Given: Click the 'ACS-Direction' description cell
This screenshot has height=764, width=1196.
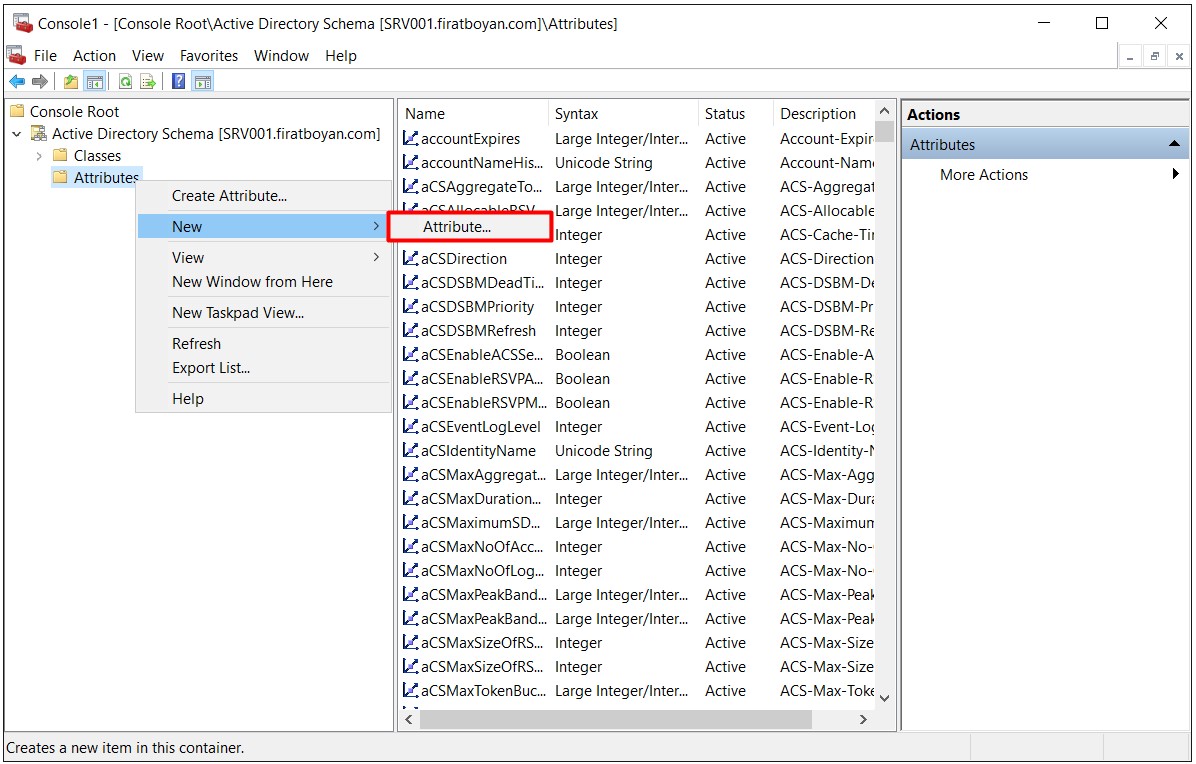Looking at the screenshot, I should [x=827, y=258].
